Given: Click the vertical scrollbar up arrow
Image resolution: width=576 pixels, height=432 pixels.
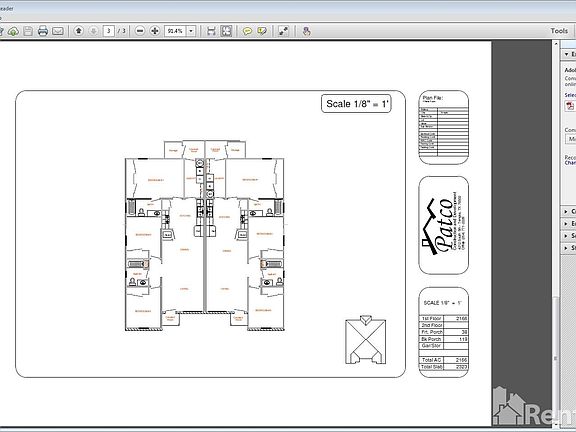Looking at the screenshot, I should pyautogui.click(x=556, y=44).
